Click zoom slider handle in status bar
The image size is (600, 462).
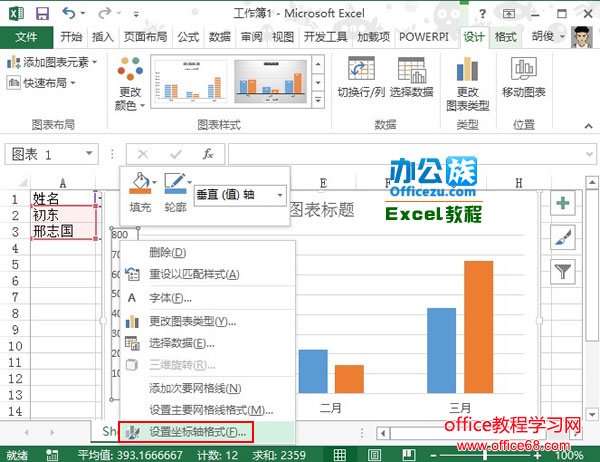(485, 455)
